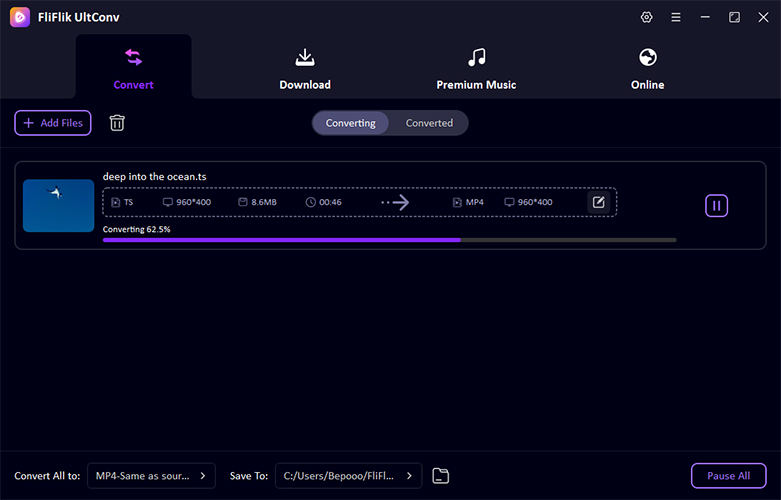The height and width of the screenshot is (500, 781).
Task: Open the Premium Music tab
Action: coord(476,69)
